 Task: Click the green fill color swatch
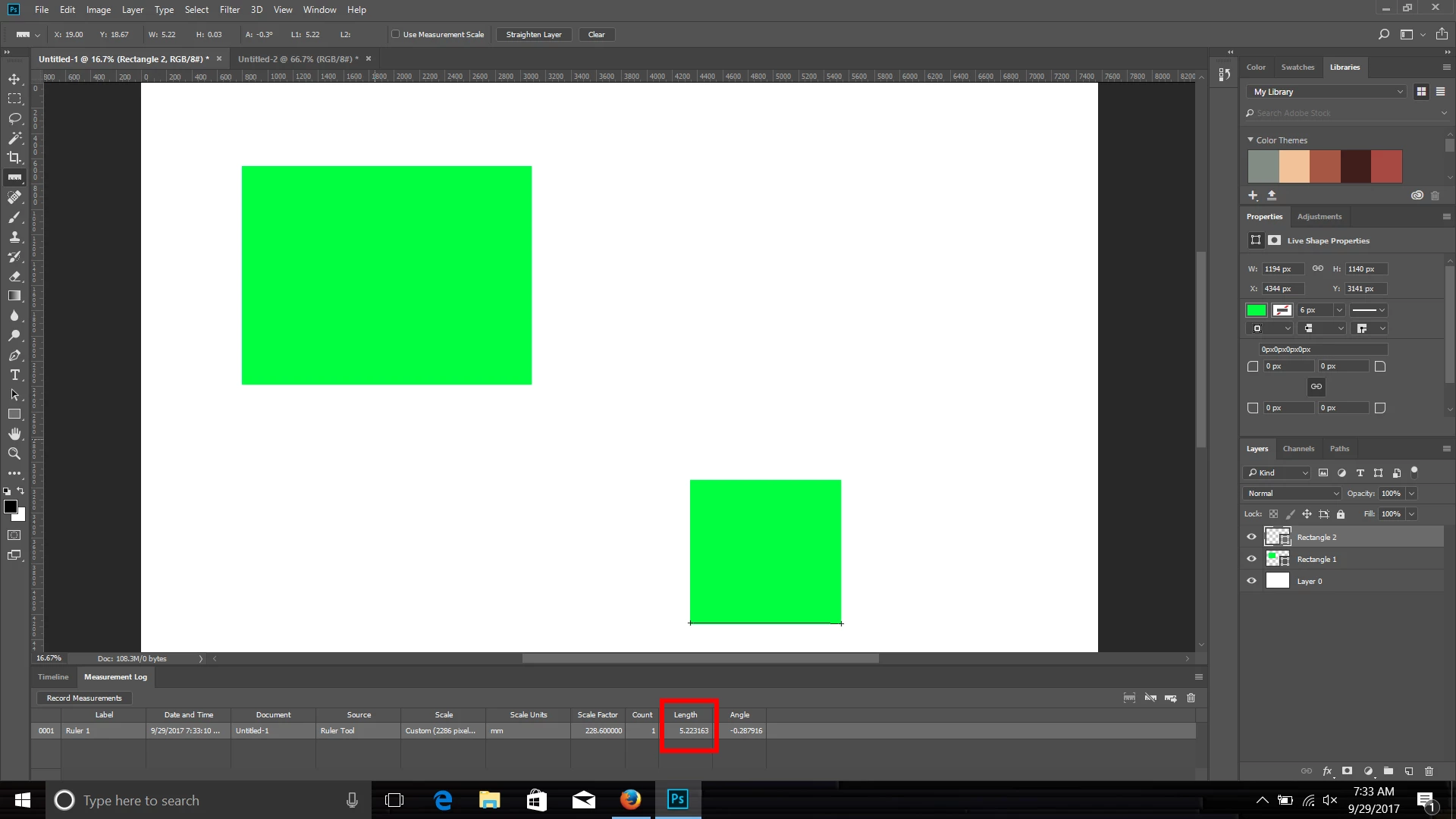click(1257, 310)
